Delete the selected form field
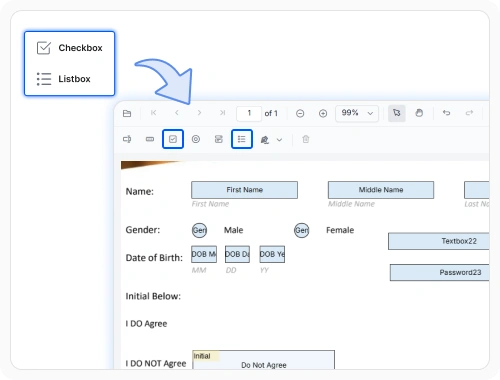Viewport: 500px width, 380px height. click(x=306, y=139)
